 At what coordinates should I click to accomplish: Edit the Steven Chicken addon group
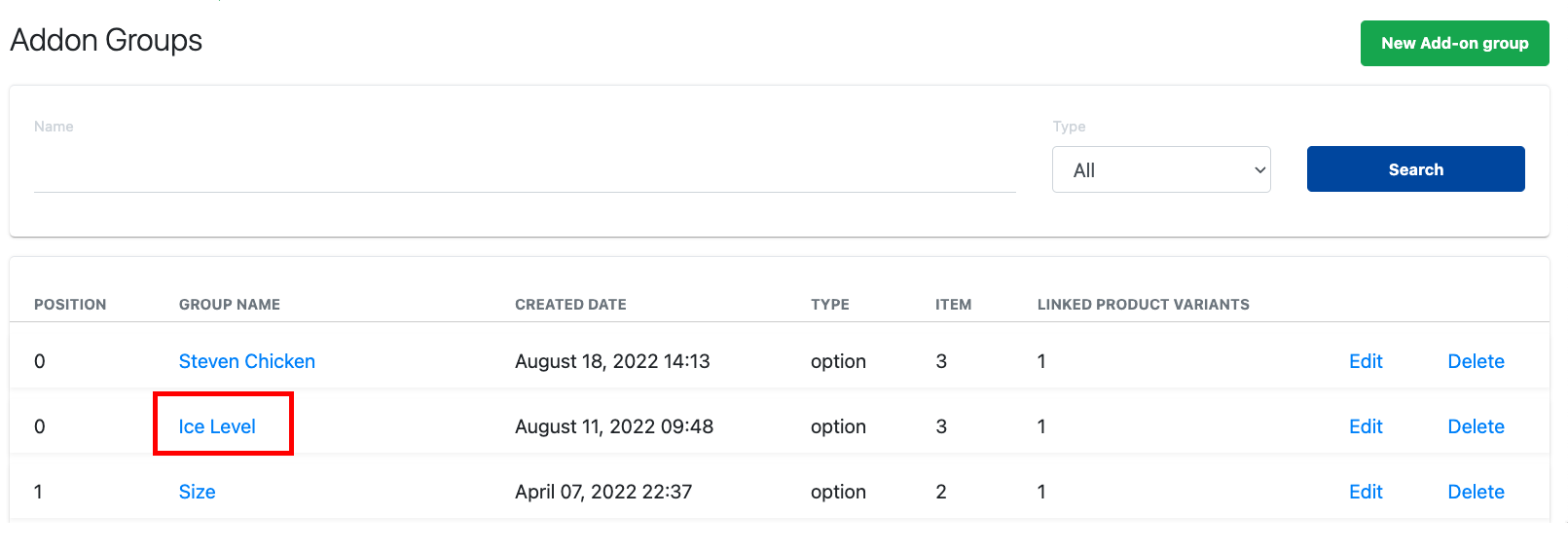click(1366, 361)
